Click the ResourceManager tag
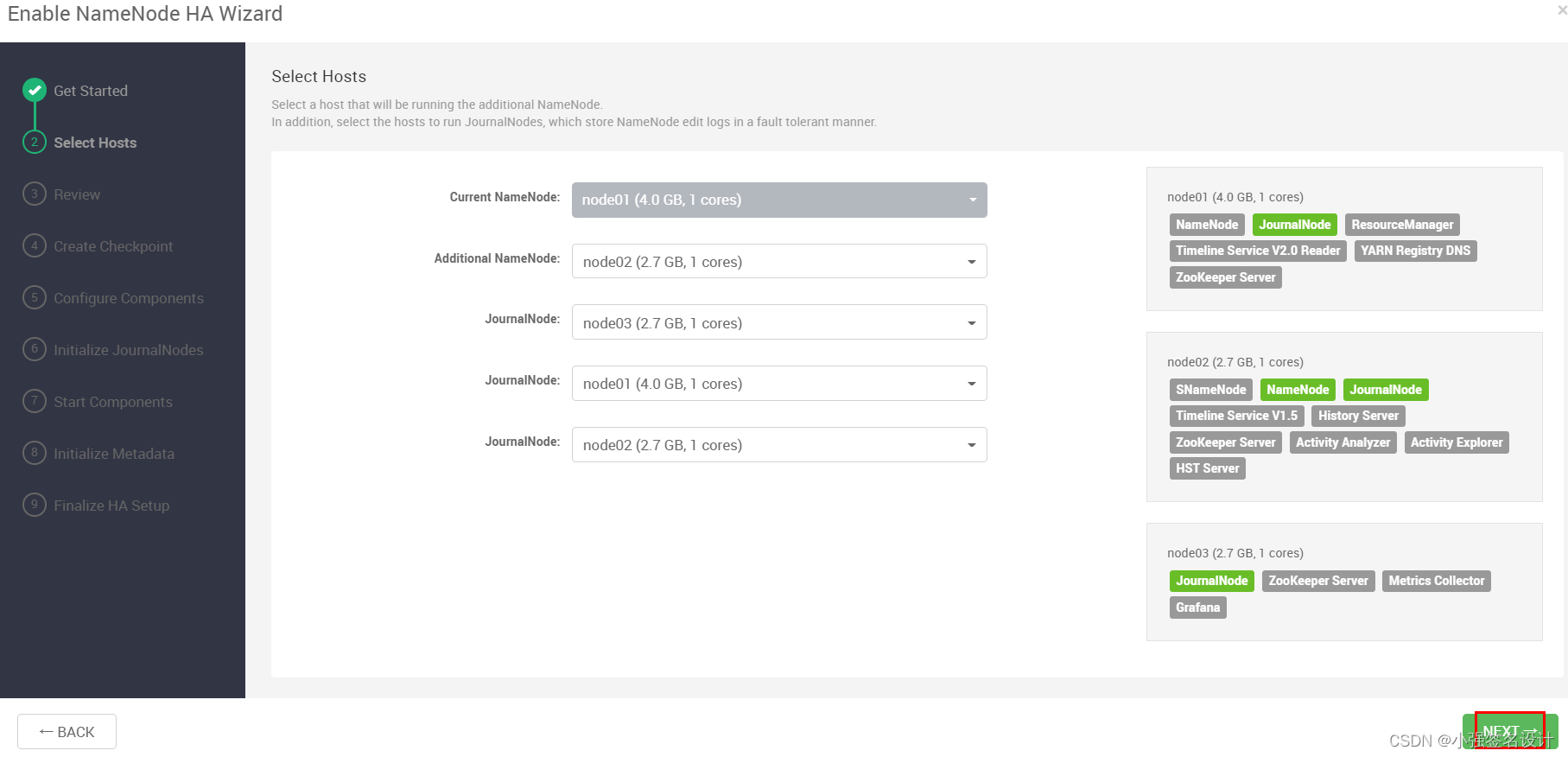 pyautogui.click(x=1402, y=225)
